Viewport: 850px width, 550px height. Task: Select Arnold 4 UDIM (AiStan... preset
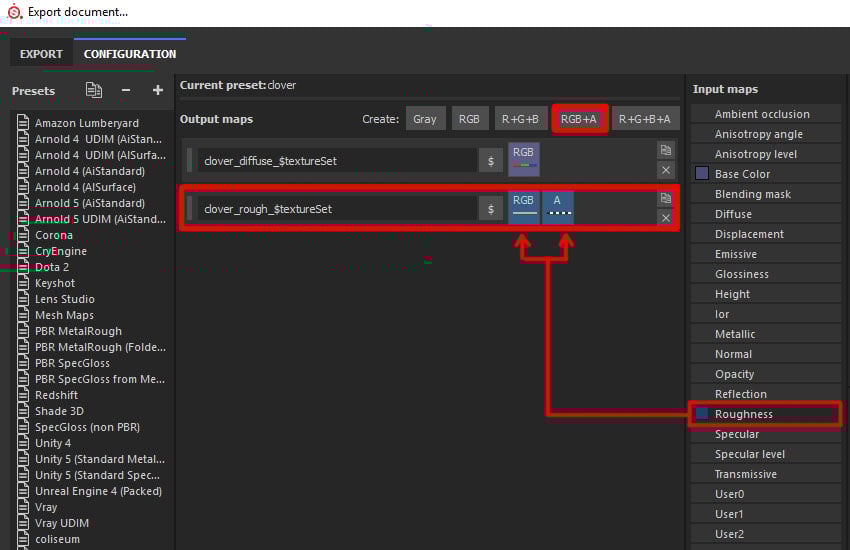point(98,139)
